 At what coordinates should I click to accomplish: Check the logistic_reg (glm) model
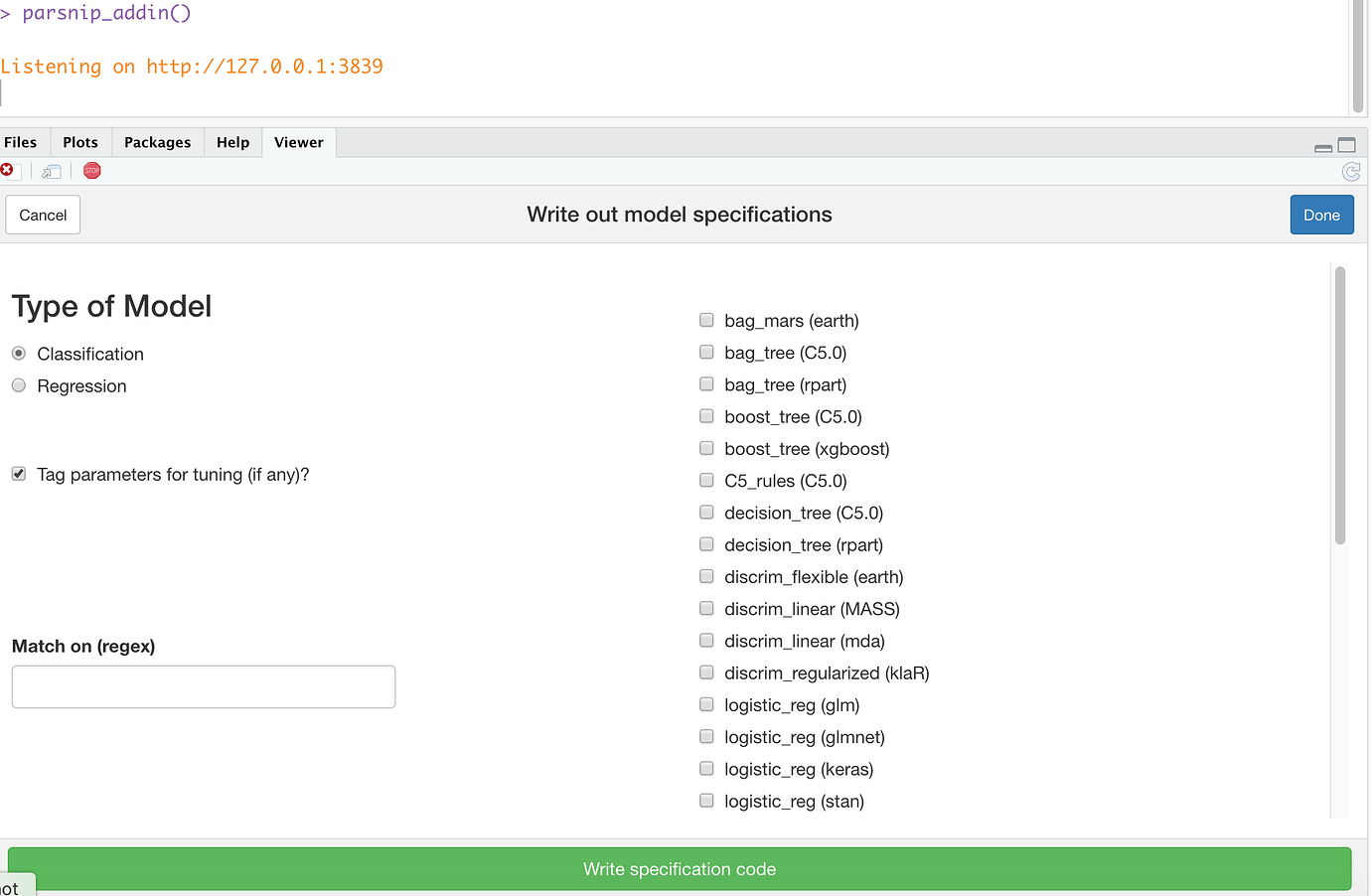click(706, 703)
